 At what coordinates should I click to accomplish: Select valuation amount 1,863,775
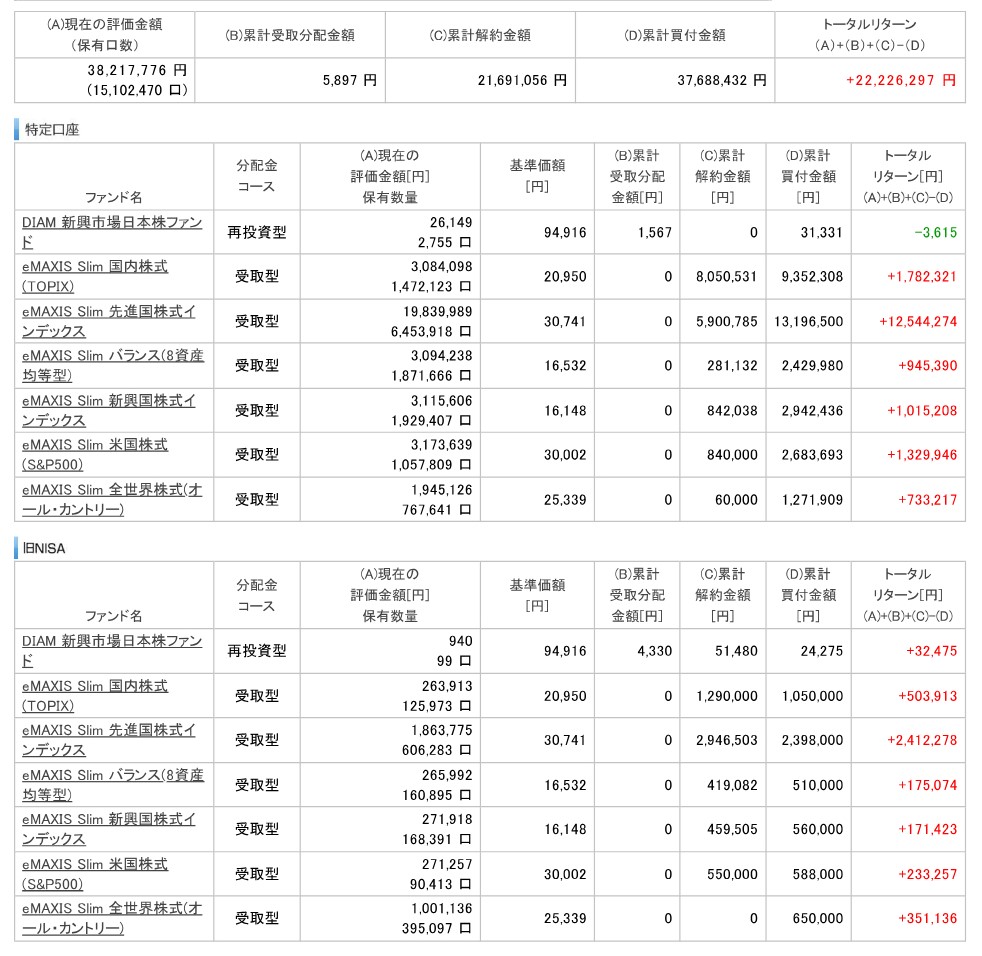(442, 730)
